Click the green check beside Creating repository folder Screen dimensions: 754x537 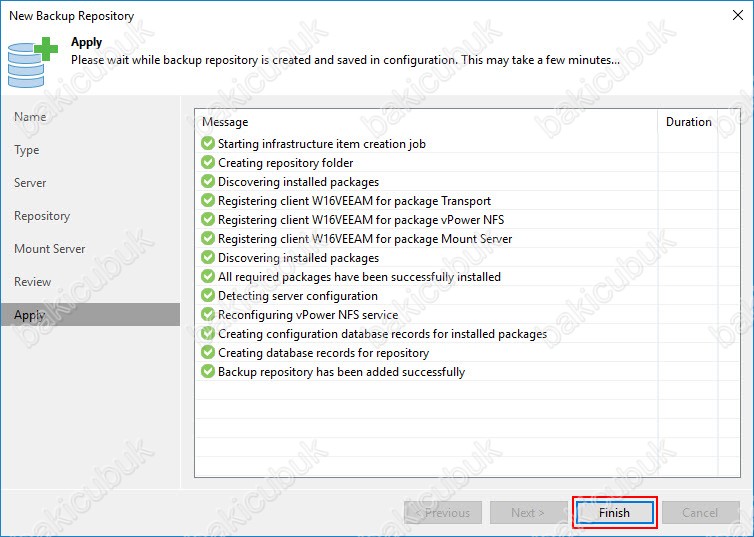coord(208,162)
